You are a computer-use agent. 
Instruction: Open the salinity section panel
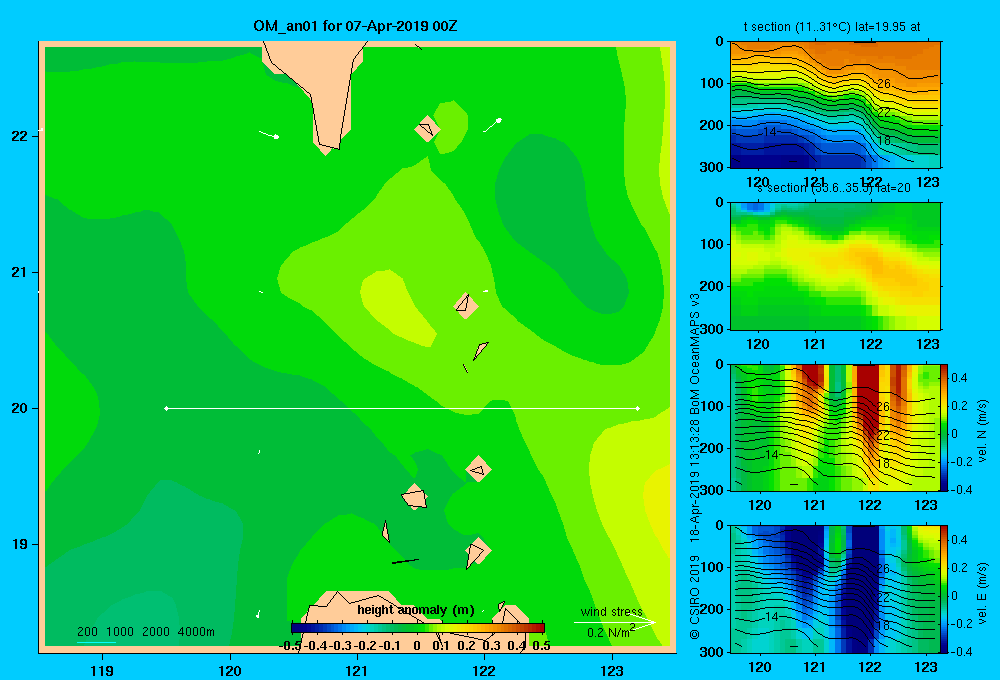click(x=835, y=266)
